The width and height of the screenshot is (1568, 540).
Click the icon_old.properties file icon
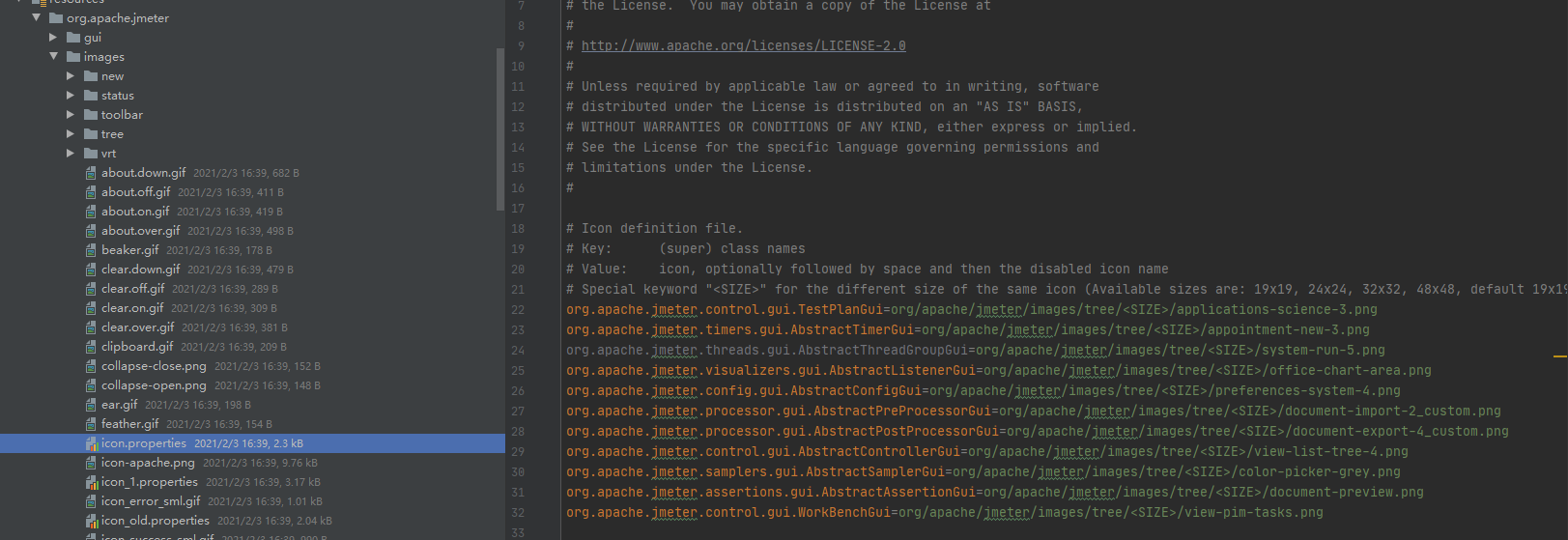[x=91, y=521]
